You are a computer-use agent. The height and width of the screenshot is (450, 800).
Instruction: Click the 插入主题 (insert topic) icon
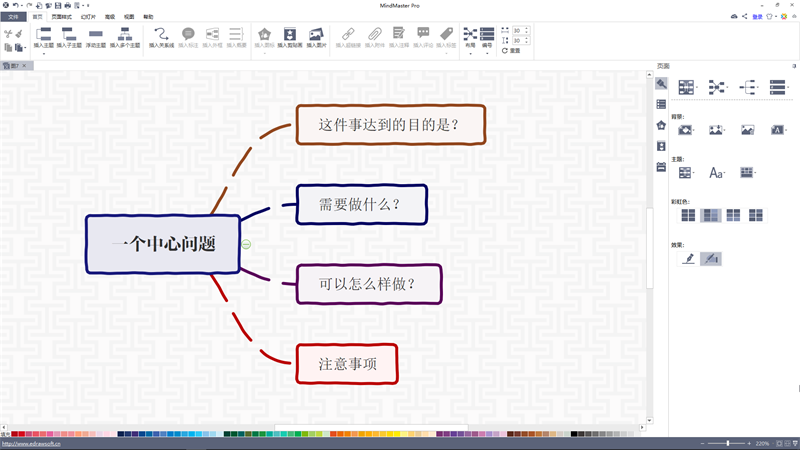[x=43, y=34]
